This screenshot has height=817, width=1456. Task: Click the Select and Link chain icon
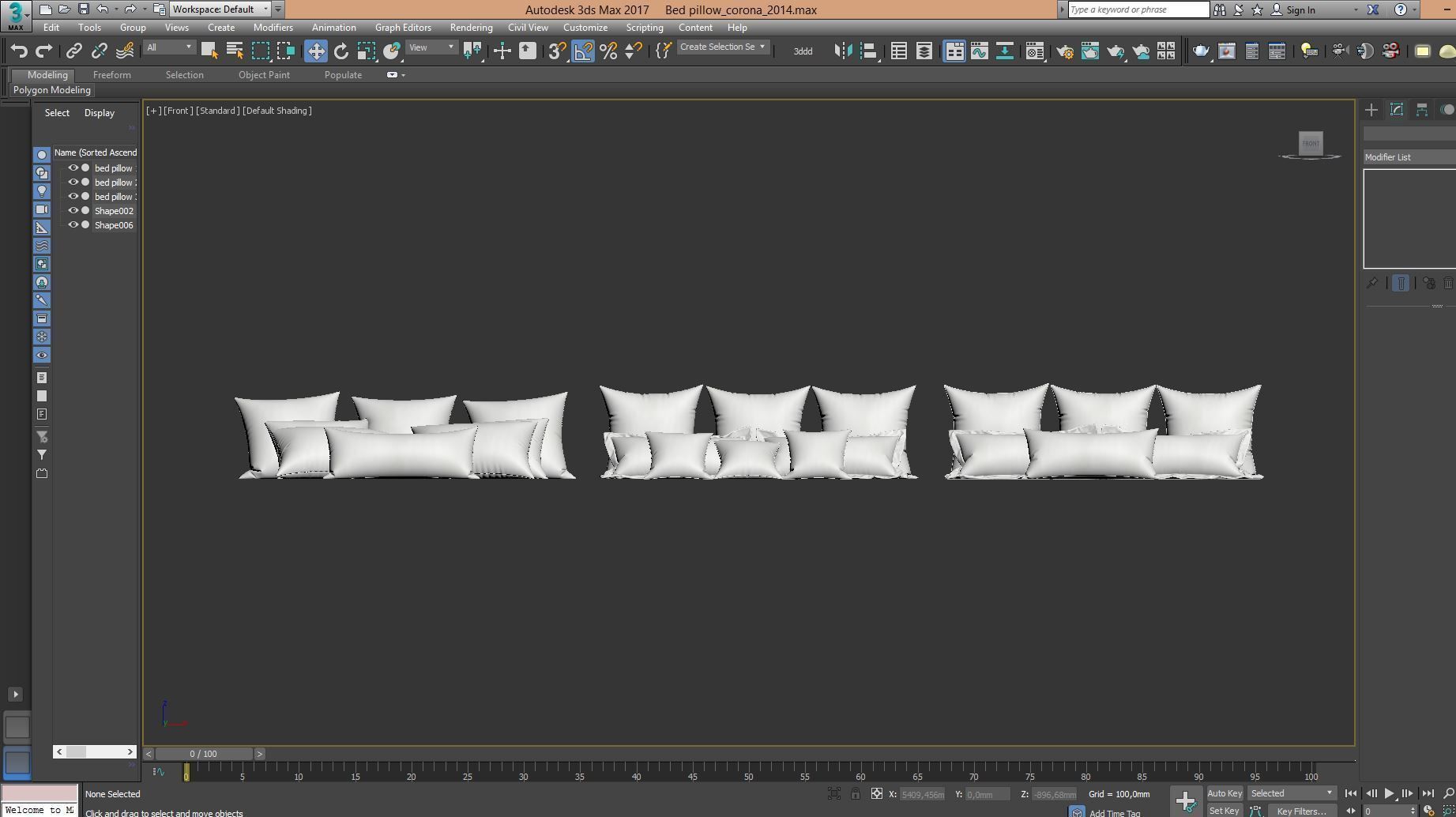[74, 51]
